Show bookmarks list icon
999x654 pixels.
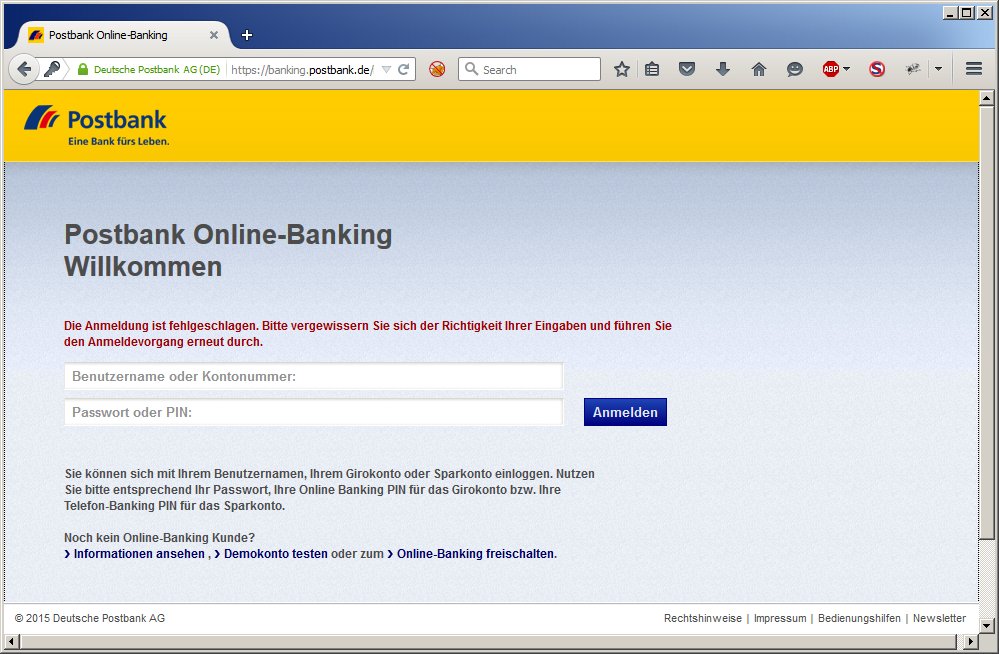point(652,69)
